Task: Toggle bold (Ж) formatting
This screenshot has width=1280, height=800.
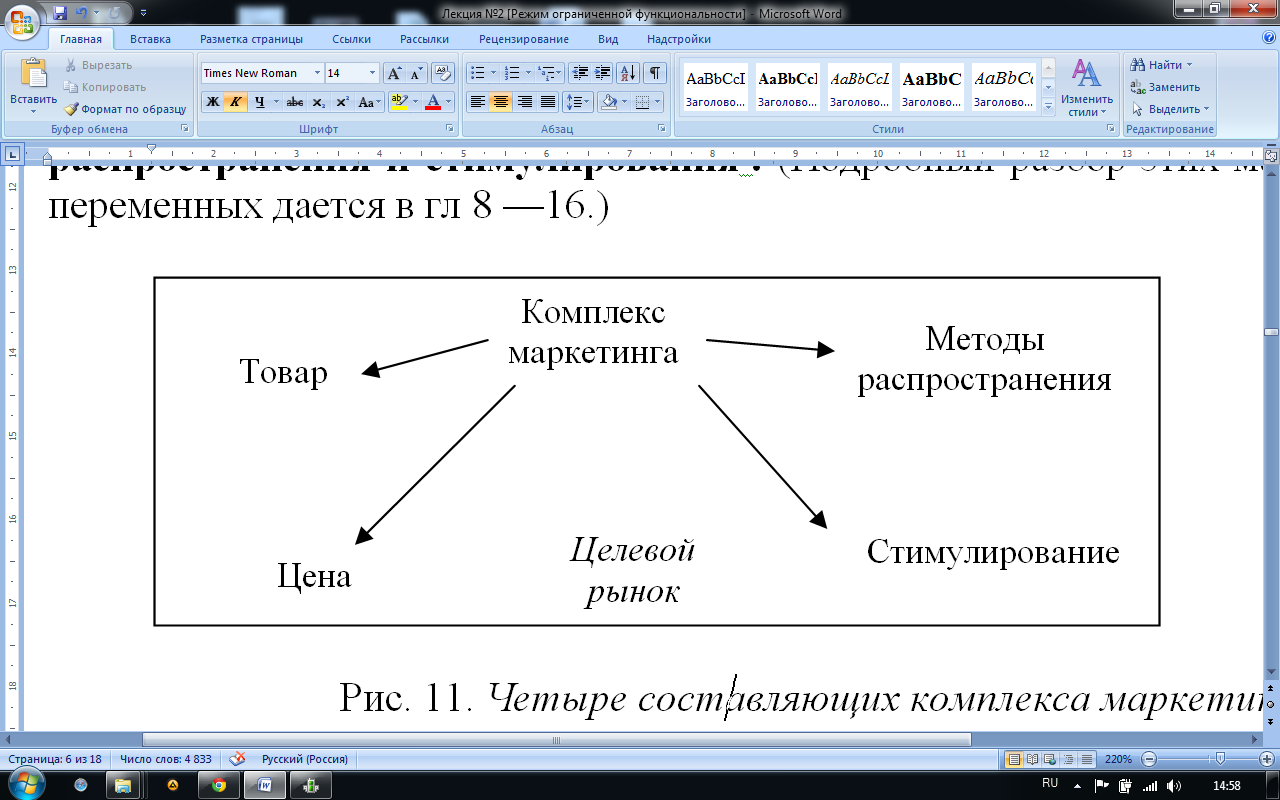Action: (x=213, y=102)
